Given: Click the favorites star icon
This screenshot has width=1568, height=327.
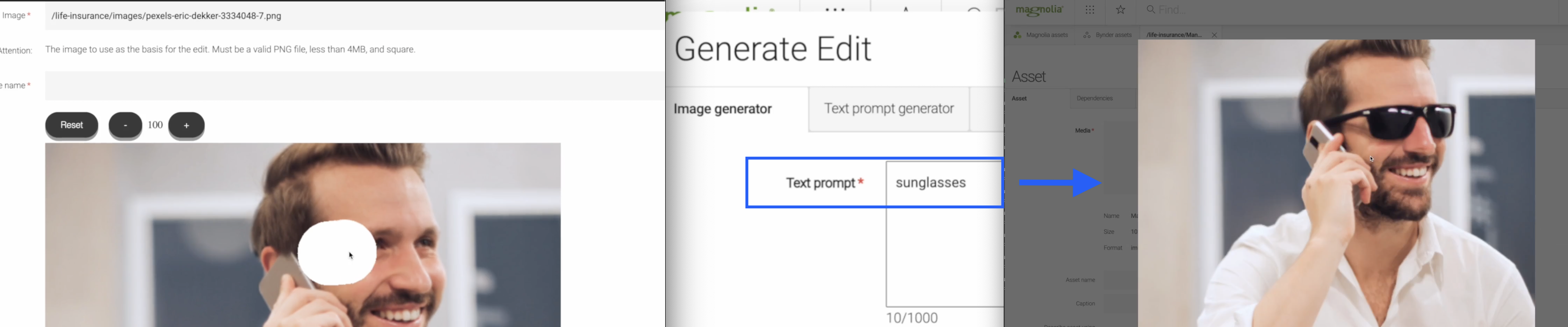Looking at the screenshot, I should pos(1121,10).
